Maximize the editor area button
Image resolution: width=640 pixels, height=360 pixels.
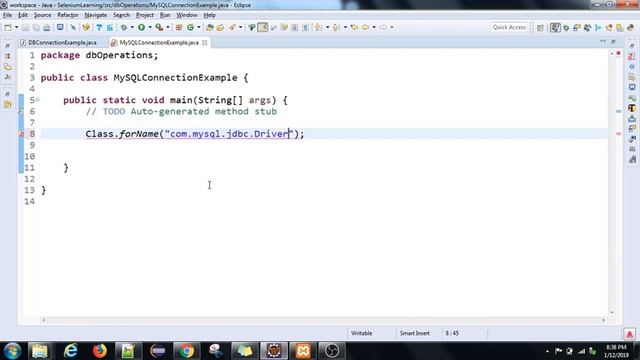click(x=613, y=42)
